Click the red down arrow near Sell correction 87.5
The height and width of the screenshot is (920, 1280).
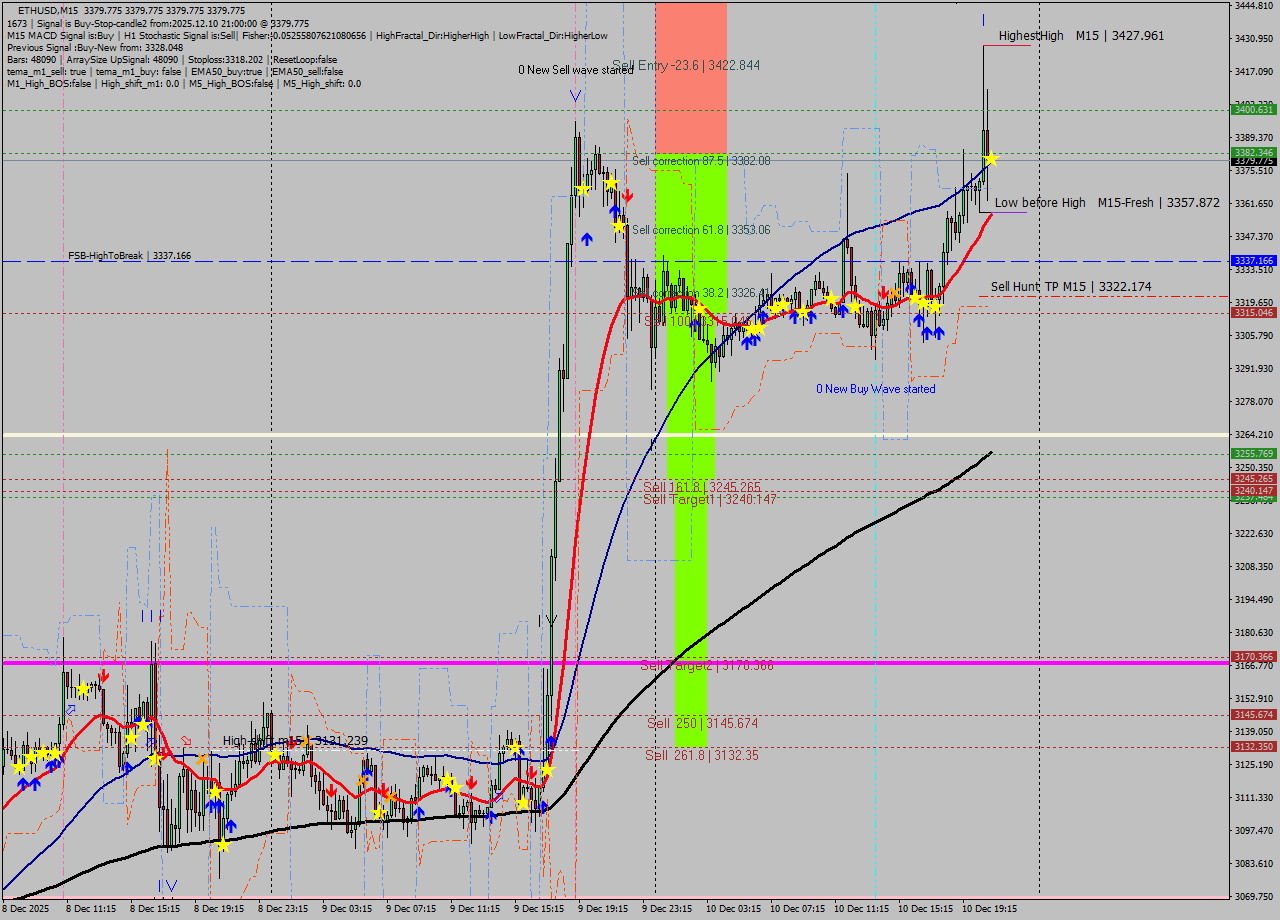(627, 196)
